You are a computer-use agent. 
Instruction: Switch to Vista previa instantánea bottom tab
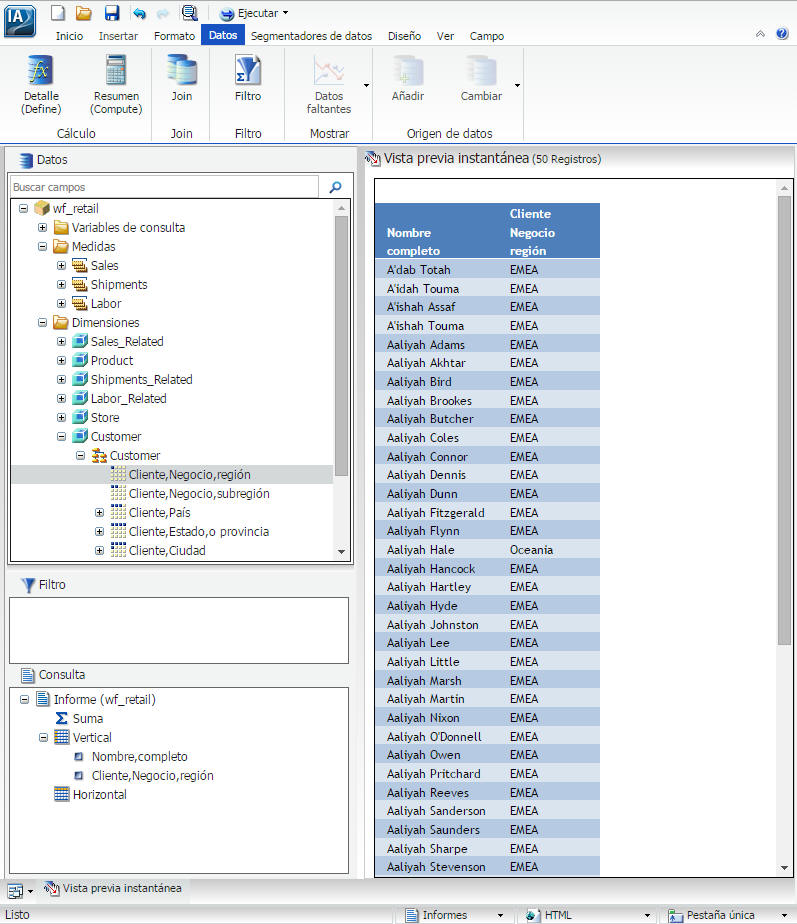click(x=113, y=888)
